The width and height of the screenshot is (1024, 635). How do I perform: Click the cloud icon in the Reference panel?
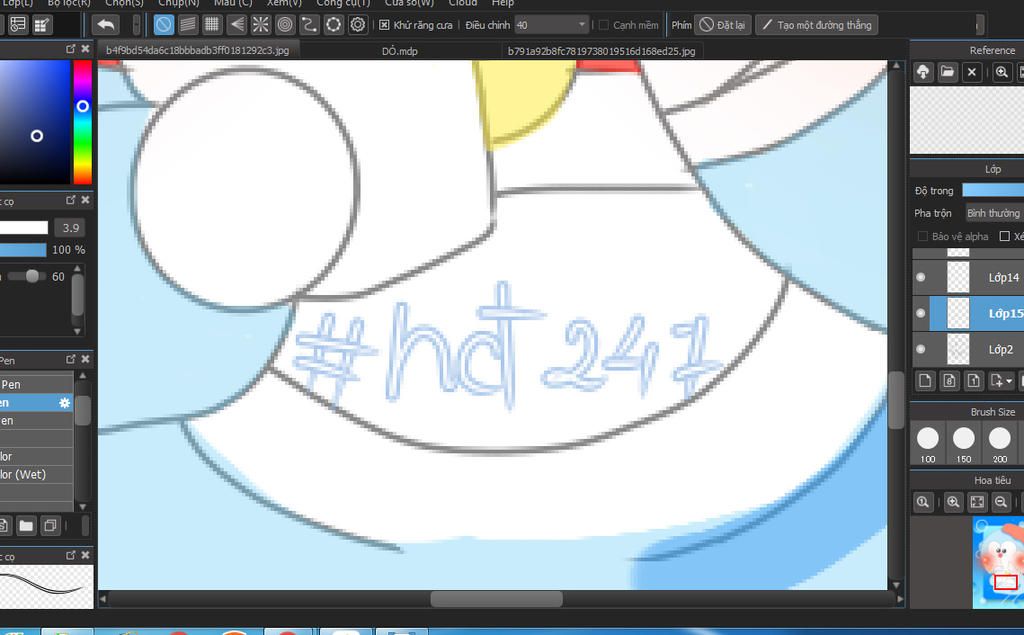coord(923,72)
